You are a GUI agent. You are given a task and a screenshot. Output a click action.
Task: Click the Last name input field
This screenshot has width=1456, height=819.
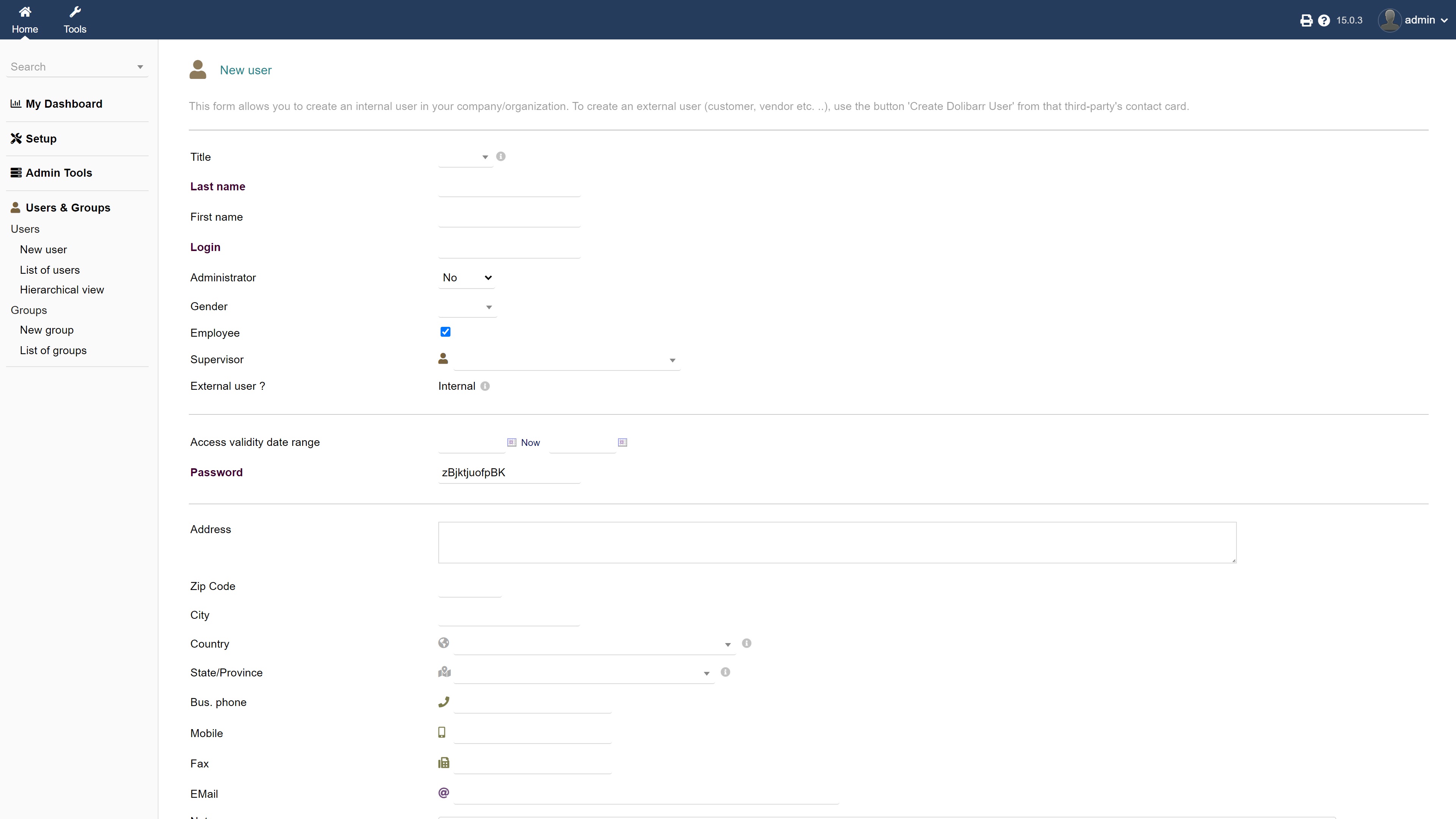[509, 187]
